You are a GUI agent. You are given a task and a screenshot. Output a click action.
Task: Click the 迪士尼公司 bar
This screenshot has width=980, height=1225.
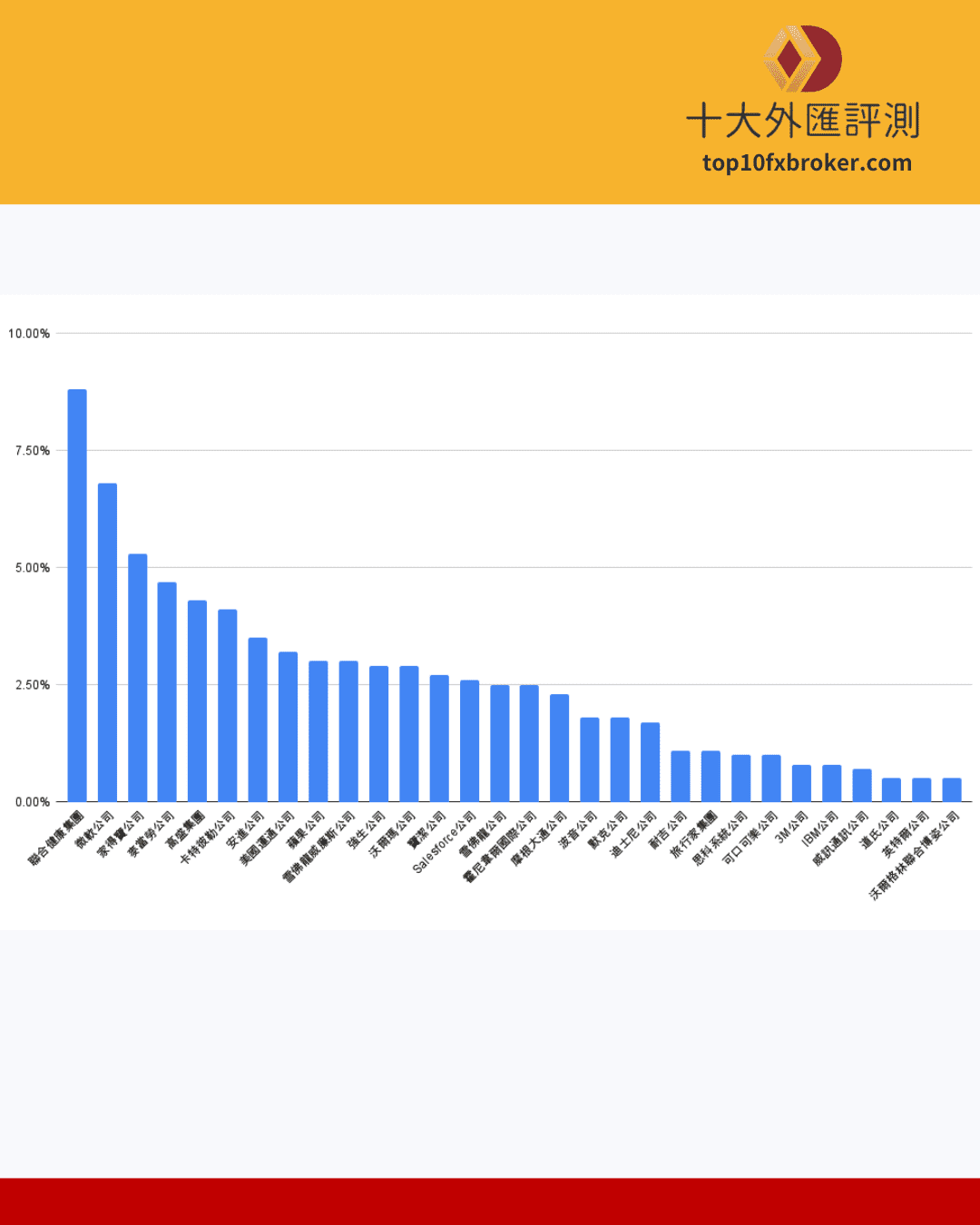(x=650, y=762)
